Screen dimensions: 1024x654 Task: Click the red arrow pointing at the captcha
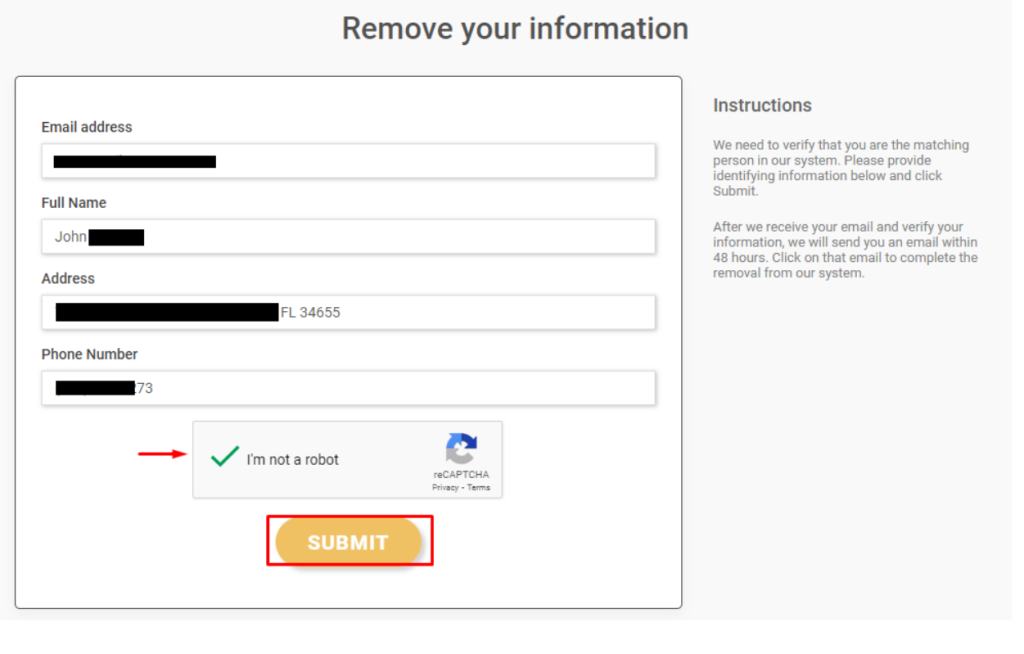(162, 454)
